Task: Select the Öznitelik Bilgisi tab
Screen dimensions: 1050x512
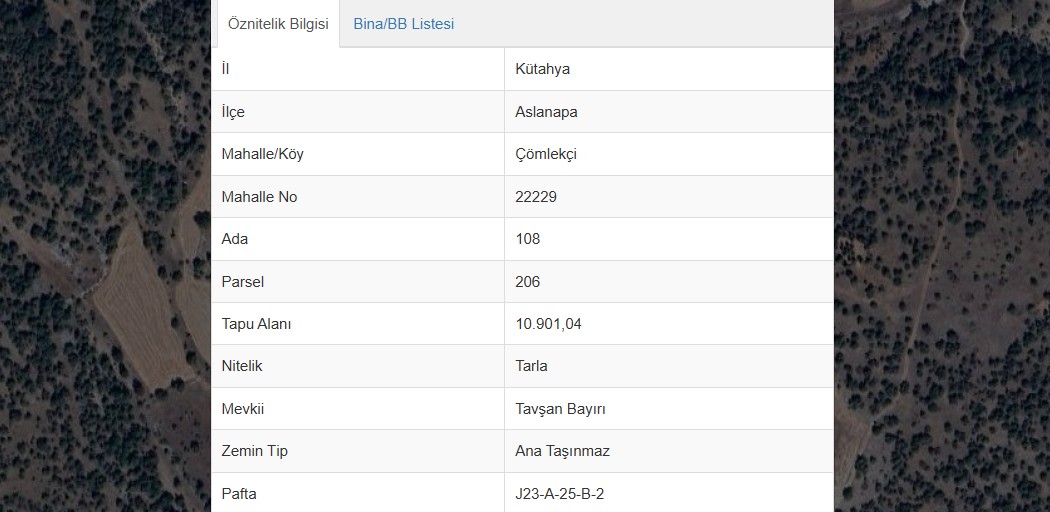Action: [278, 24]
